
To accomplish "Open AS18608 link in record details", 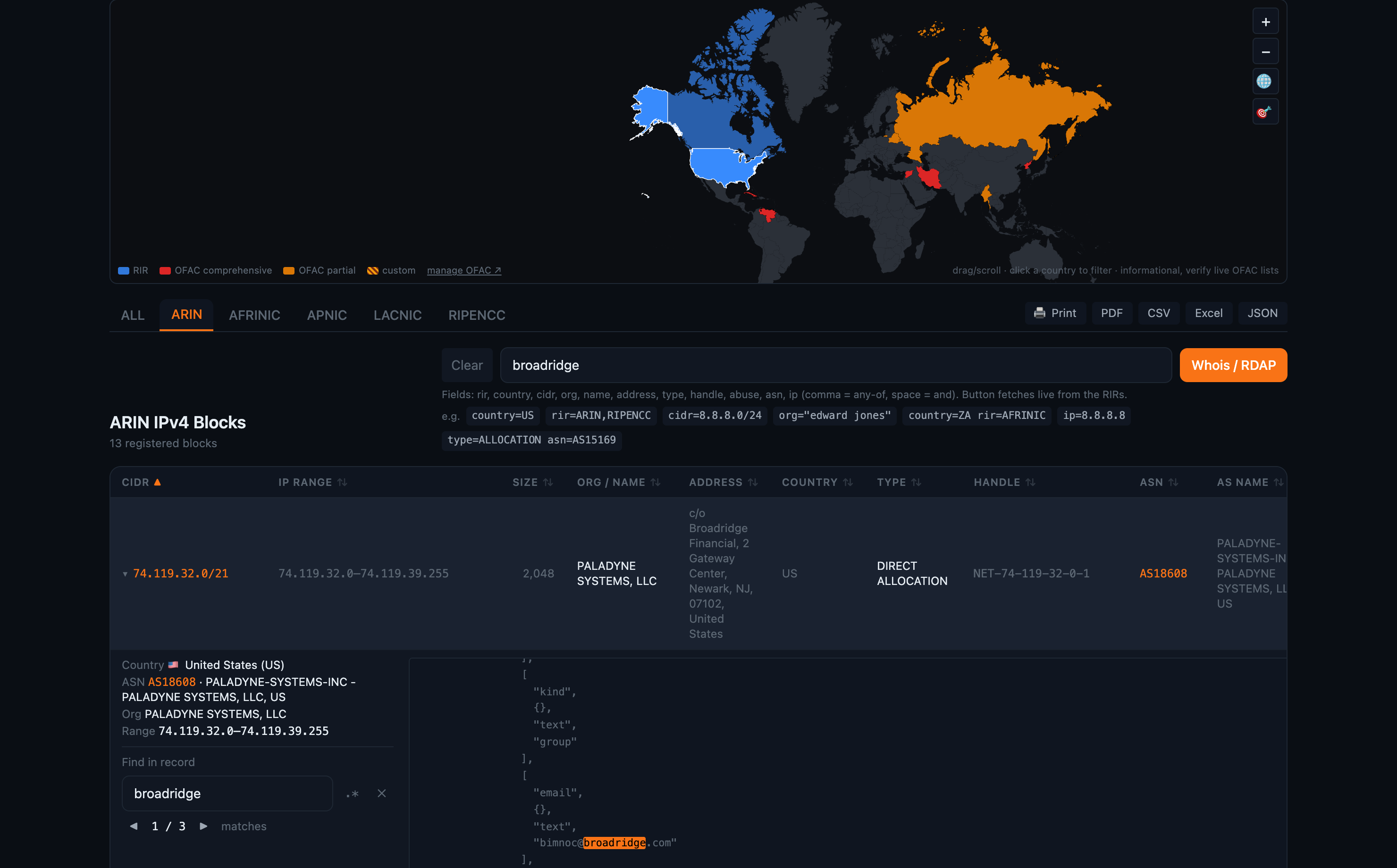I will [172, 682].
